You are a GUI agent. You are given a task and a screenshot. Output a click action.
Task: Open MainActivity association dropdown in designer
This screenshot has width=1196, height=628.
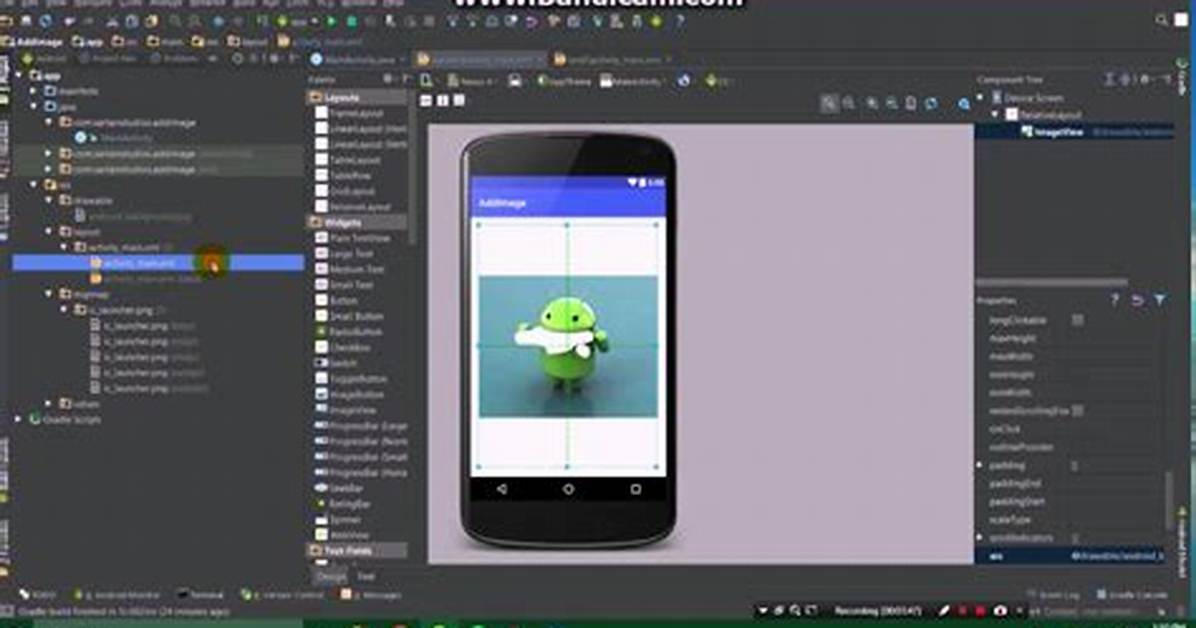pyautogui.click(x=632, y=81)
